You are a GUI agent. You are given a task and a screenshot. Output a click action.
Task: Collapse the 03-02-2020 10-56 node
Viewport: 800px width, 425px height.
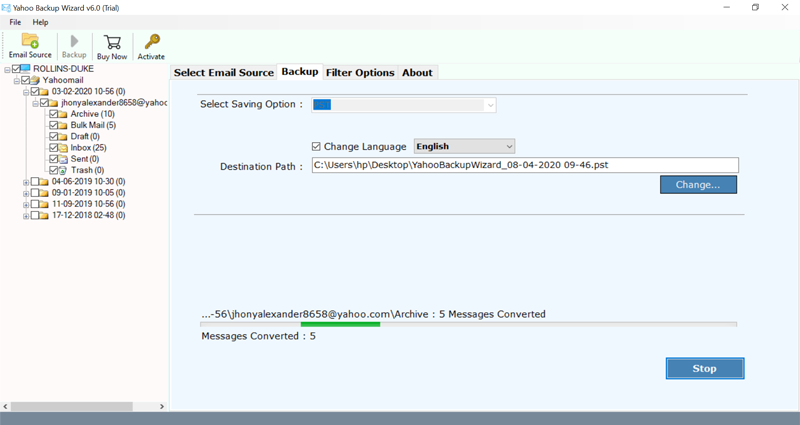(x=26, y=92)
